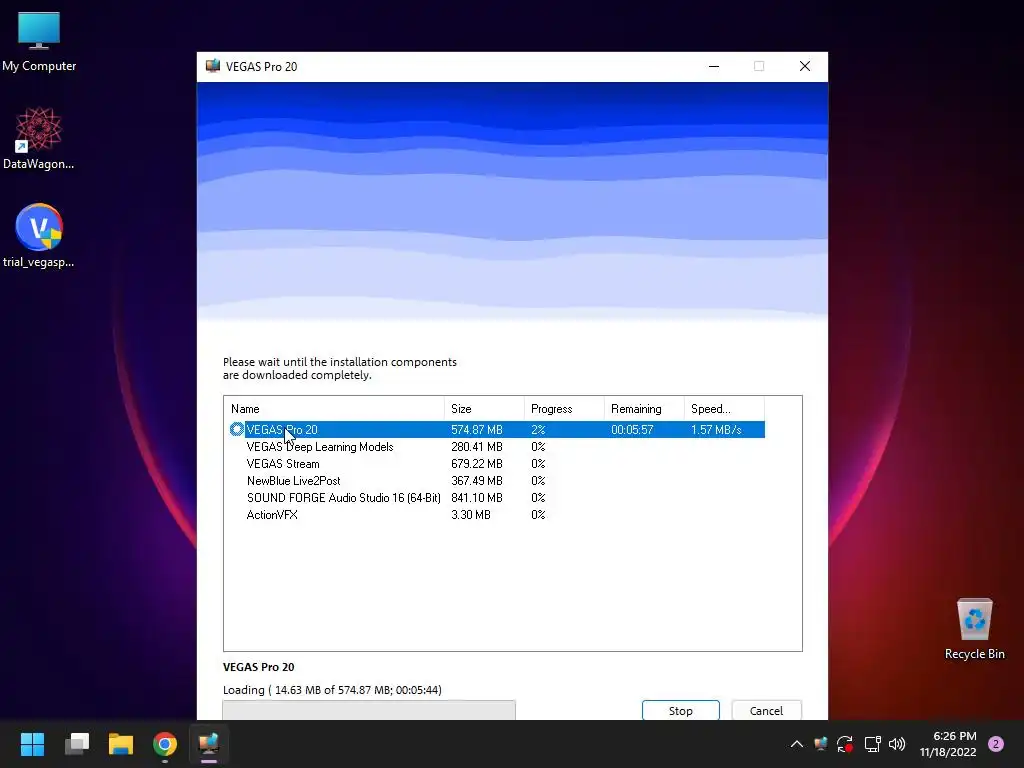The image size is (1024, 768).
Task: Sort the list by Name column
Action: [x=334, y=409]
